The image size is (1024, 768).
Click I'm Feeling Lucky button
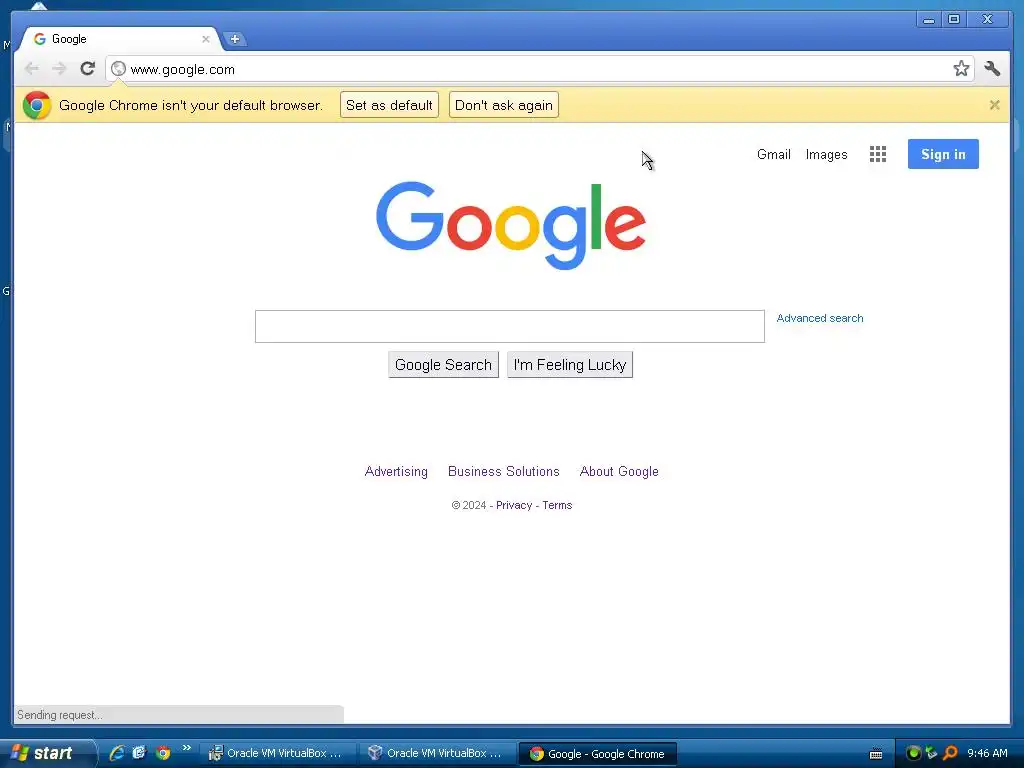point(569,364)
